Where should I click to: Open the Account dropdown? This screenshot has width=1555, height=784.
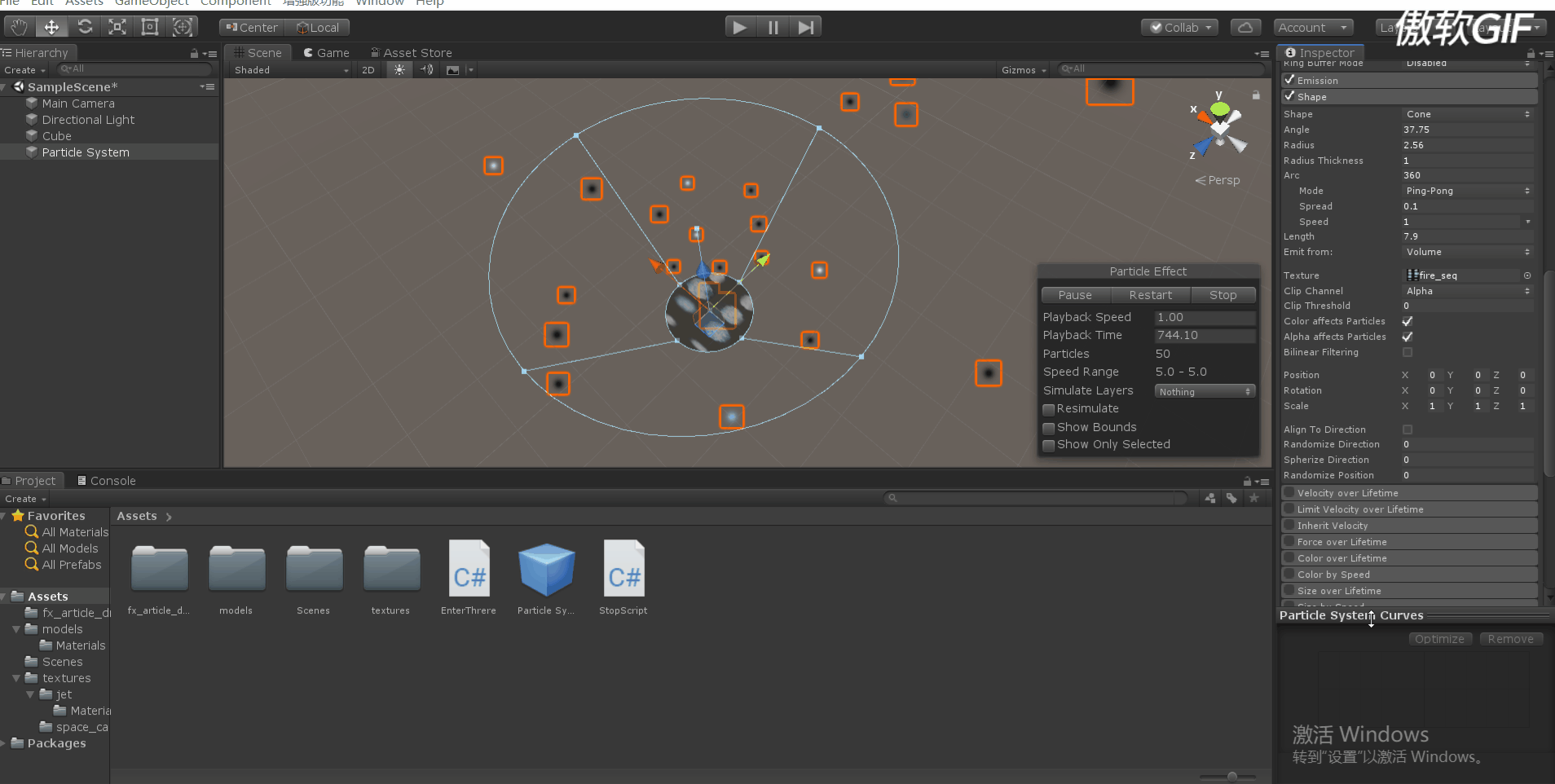pyautogui.click(x=1314, y=27)
